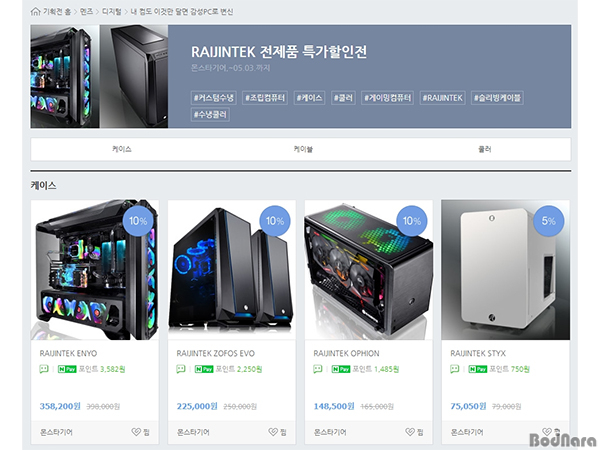Click the N Pay badge under RAIJINTEK OPHION
This screenshot has width=600, height=450.
click(x=341, y=369)
